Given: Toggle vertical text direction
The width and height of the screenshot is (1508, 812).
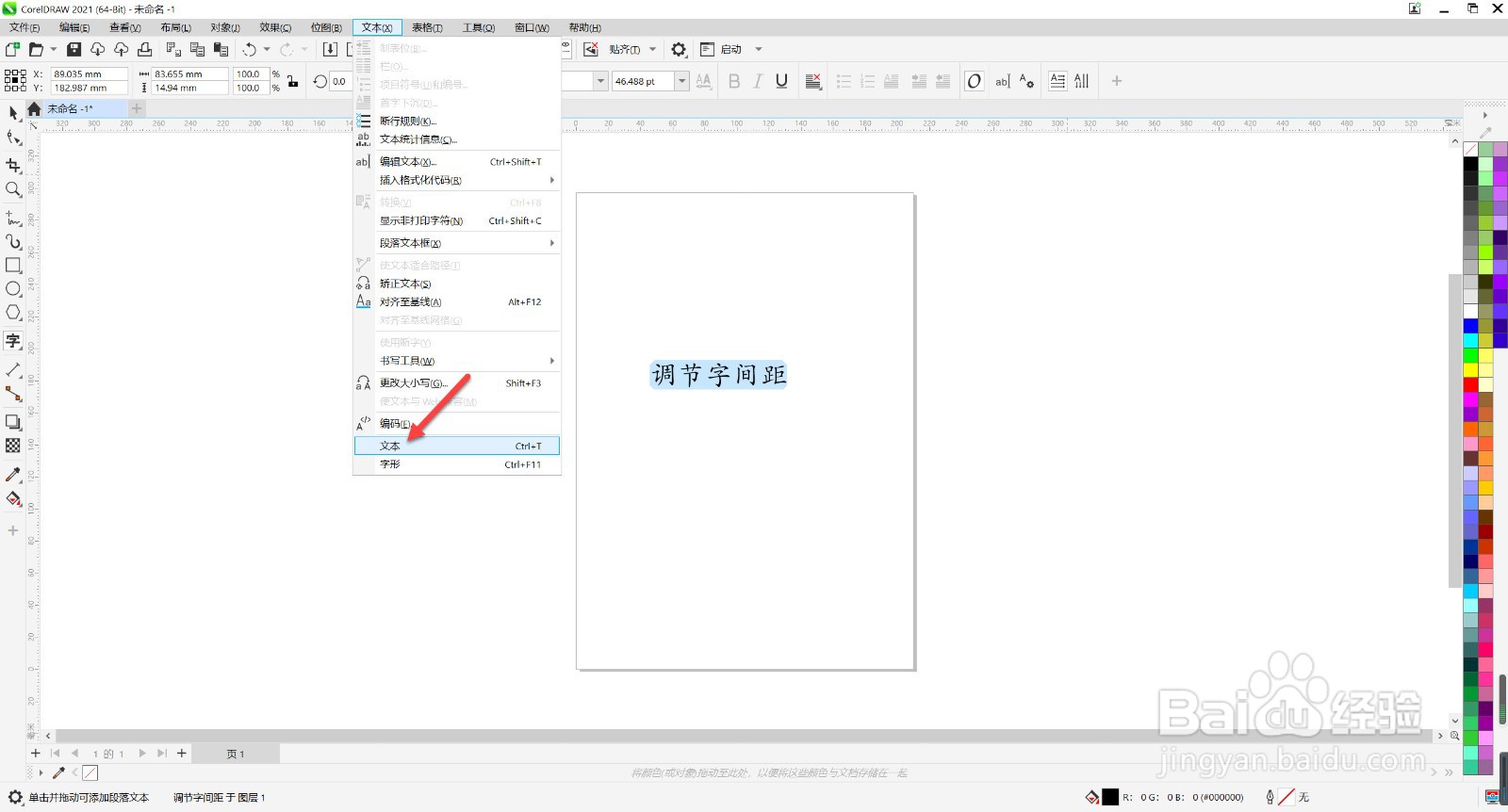Looking at the screenshot, I should point(1081,81).
